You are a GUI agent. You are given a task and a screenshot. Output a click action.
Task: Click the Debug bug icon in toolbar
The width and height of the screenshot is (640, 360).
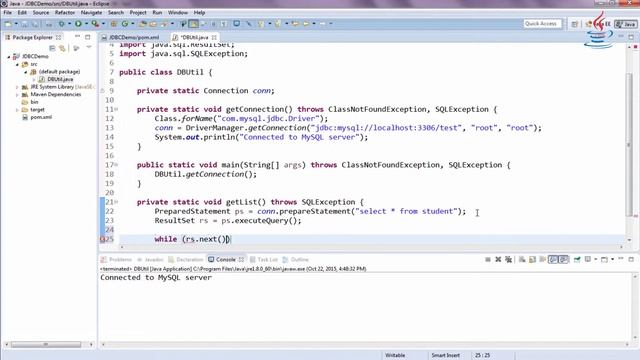(62, 24)
